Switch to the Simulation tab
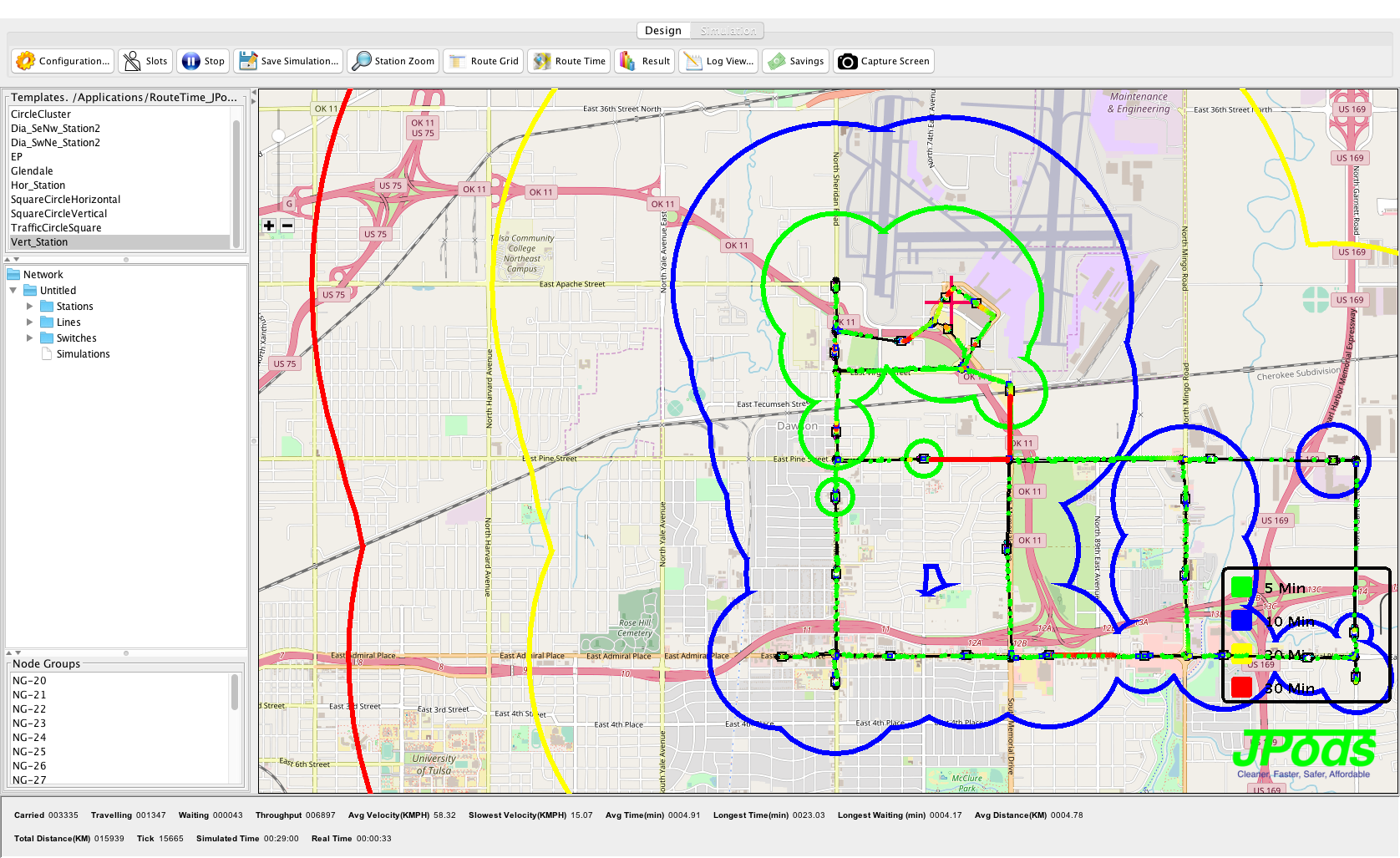 tap(728, 31)
